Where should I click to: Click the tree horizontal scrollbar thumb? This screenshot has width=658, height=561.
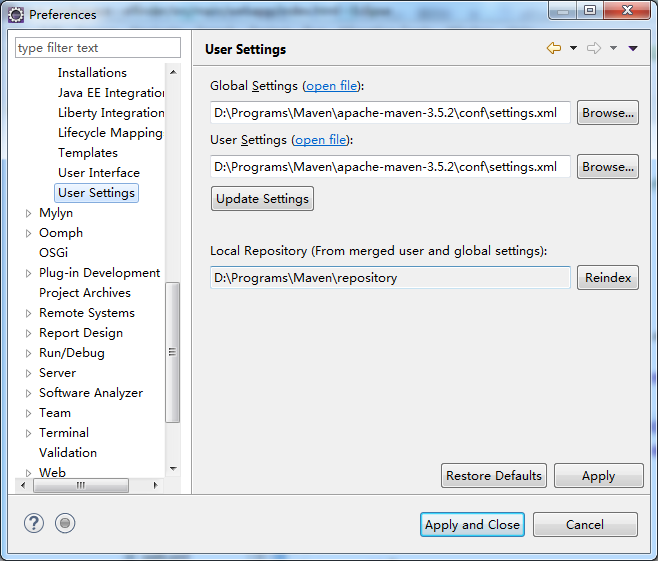point(81,485)
